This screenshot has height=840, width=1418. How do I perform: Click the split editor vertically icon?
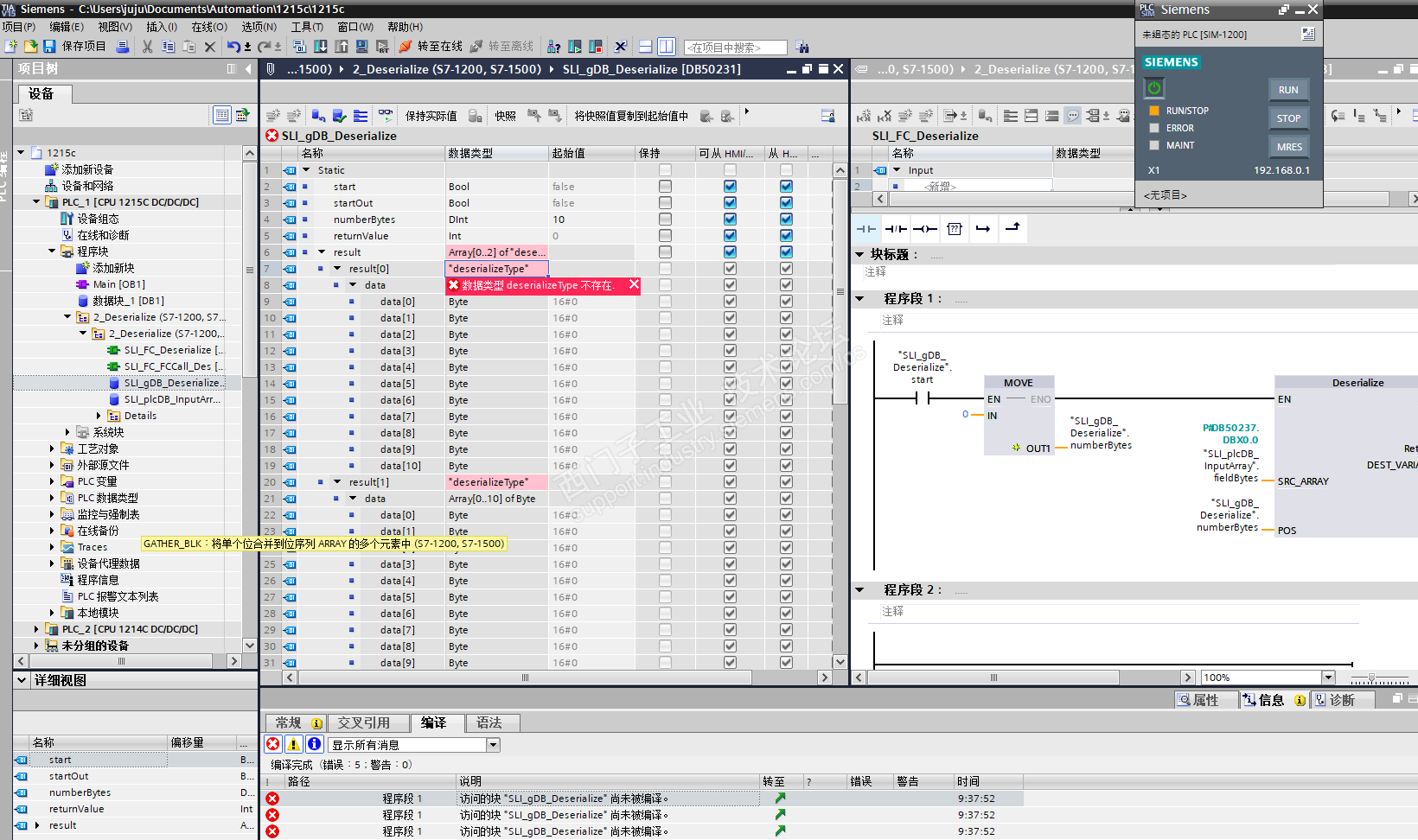[666, 46]
